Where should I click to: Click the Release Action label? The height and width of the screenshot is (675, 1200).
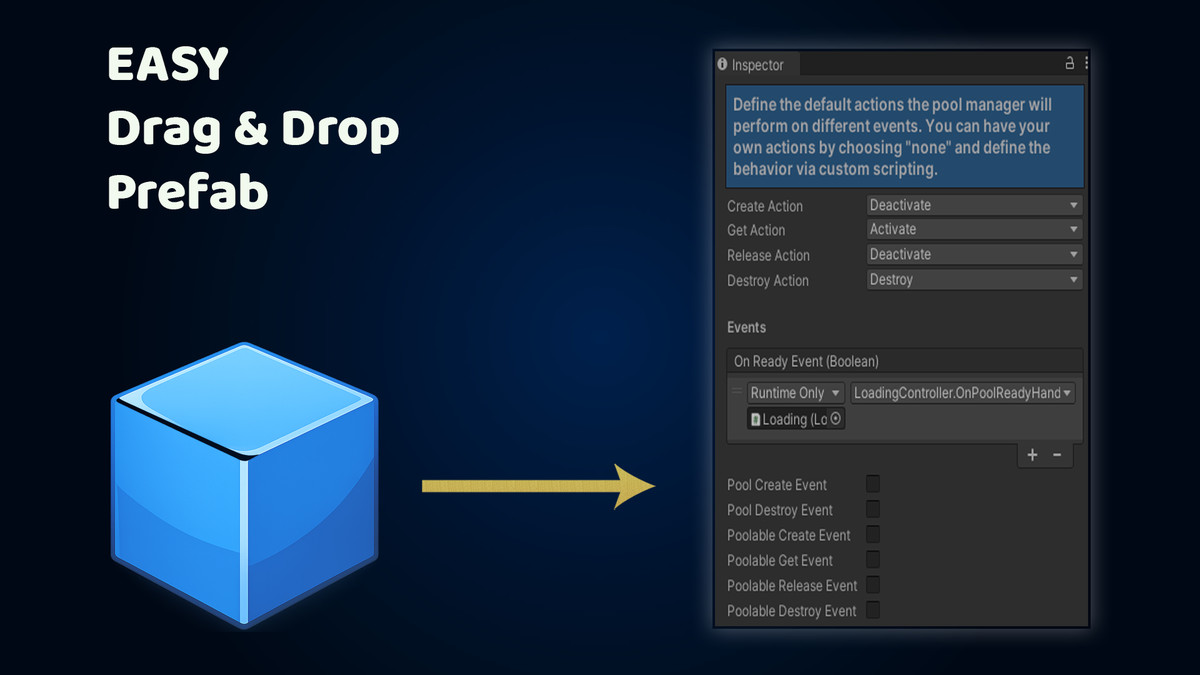[768, 255]
